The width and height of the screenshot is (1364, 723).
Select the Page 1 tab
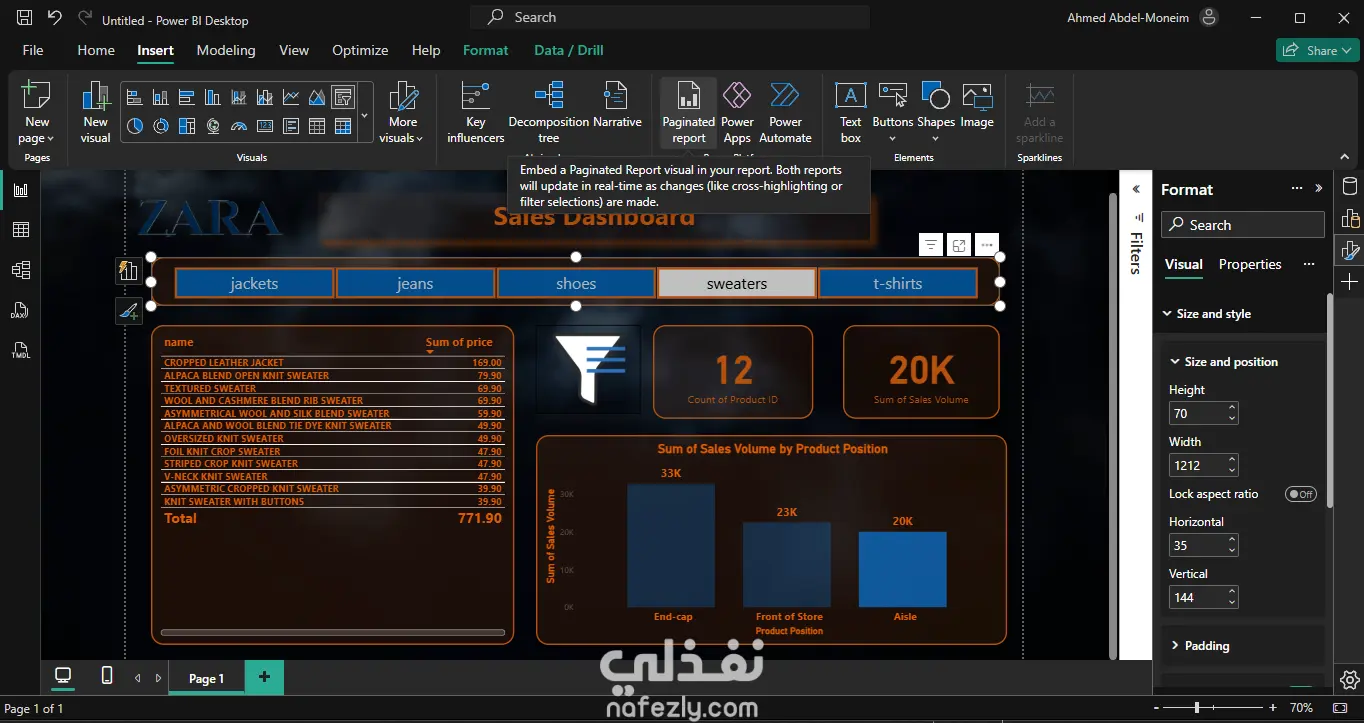point(207,678)
